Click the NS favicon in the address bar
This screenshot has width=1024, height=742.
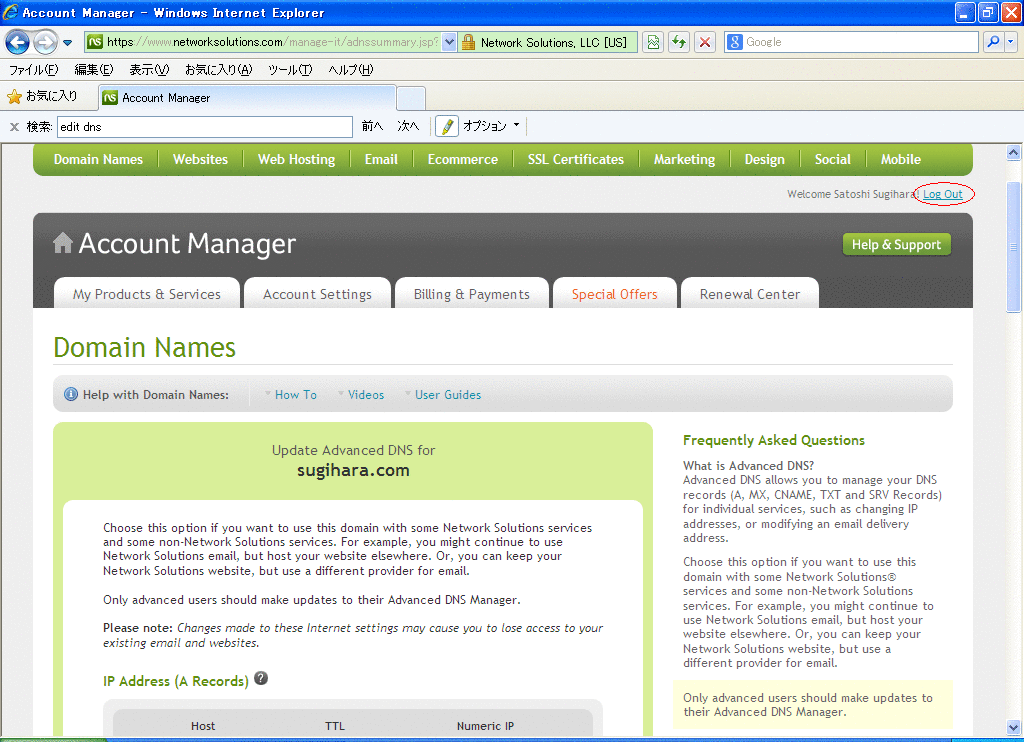95,42
